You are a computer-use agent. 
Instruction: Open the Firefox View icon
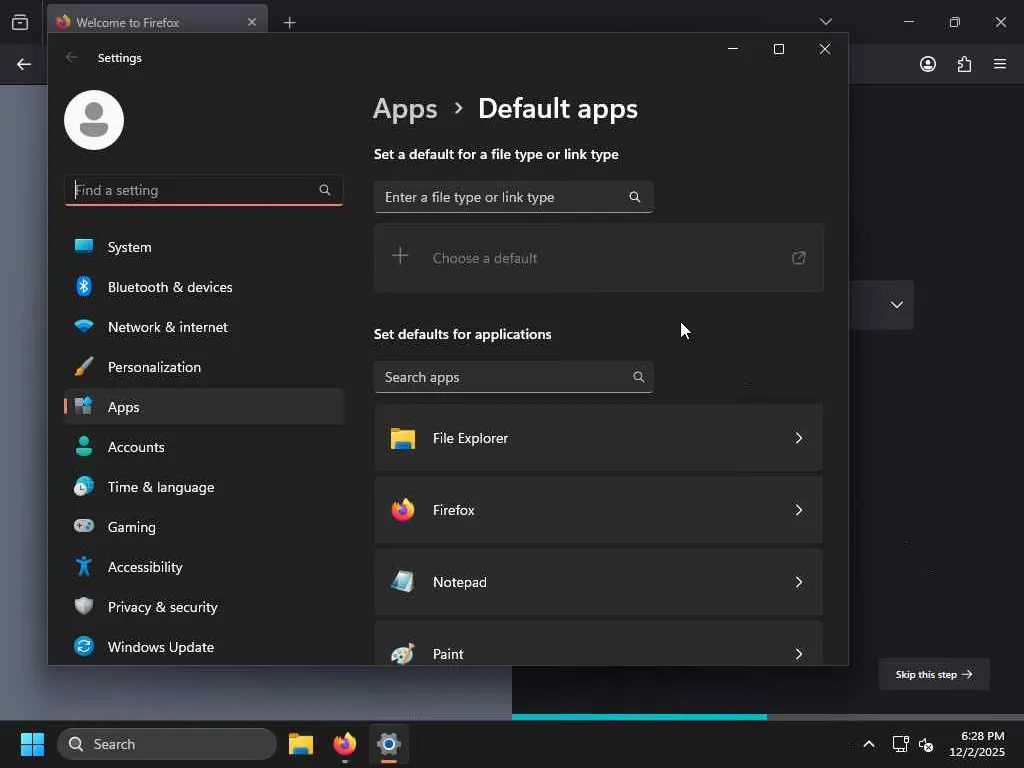tap(20, 22)
